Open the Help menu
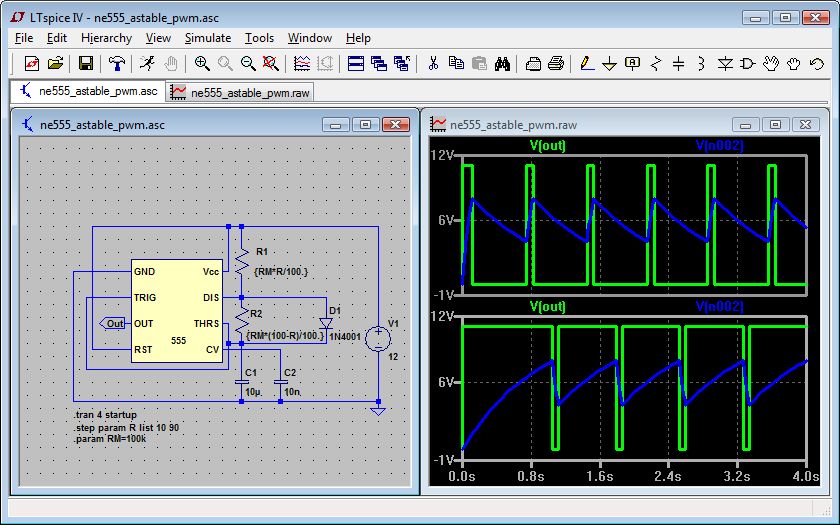This screenshot has width=840, height=525. point(358,38)
